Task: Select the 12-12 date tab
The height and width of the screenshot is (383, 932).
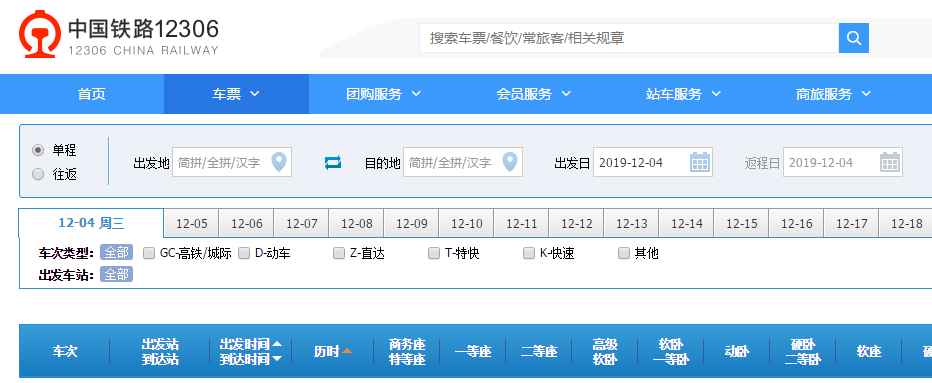Action: tap(577, 224)
